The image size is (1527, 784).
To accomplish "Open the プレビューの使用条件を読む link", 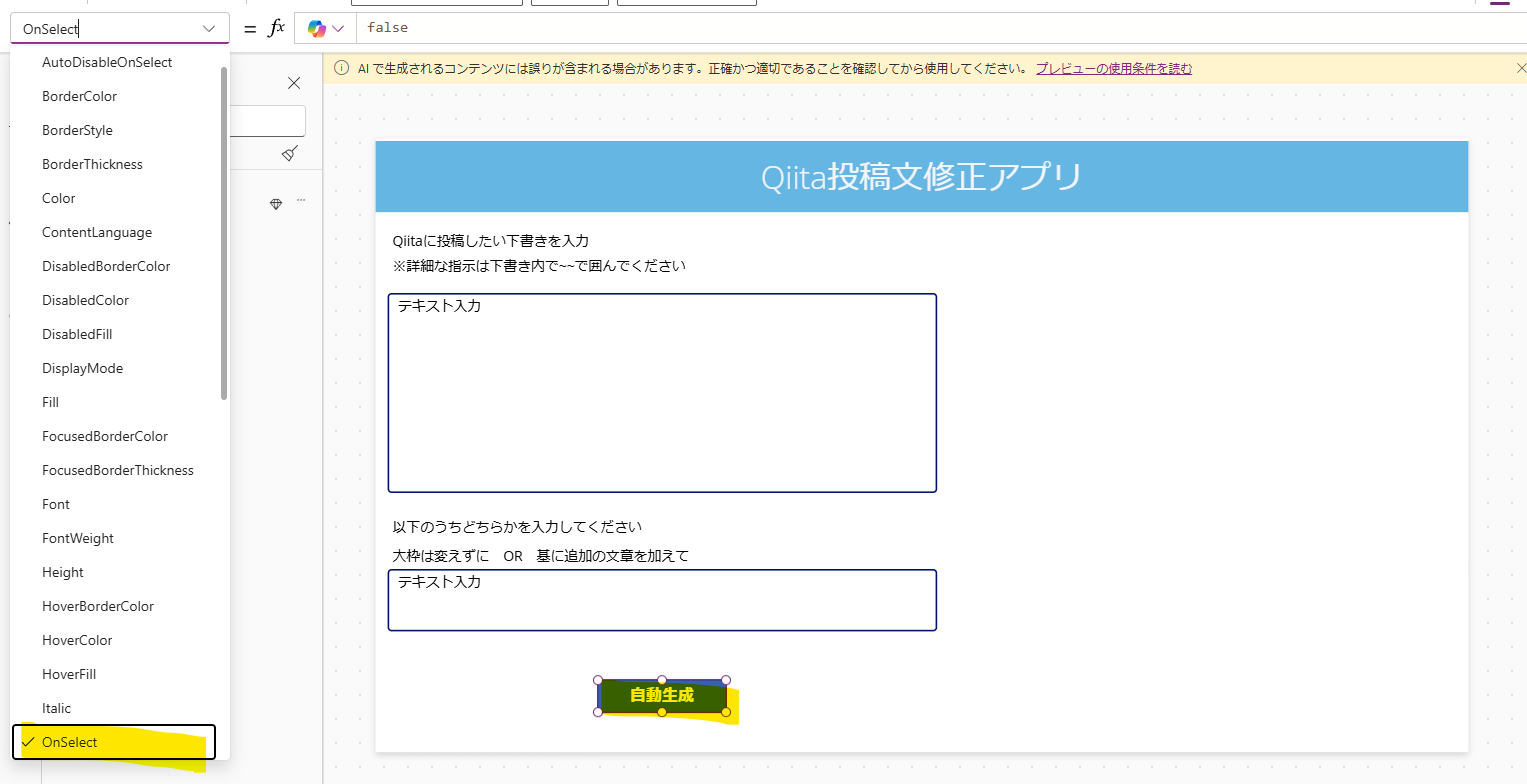I will [1114, 68].
